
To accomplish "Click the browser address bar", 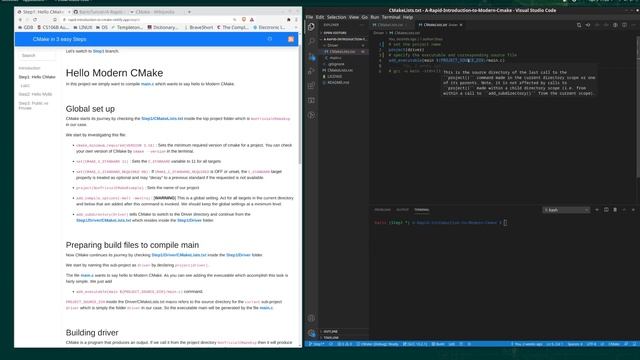I will click(149, 19).
